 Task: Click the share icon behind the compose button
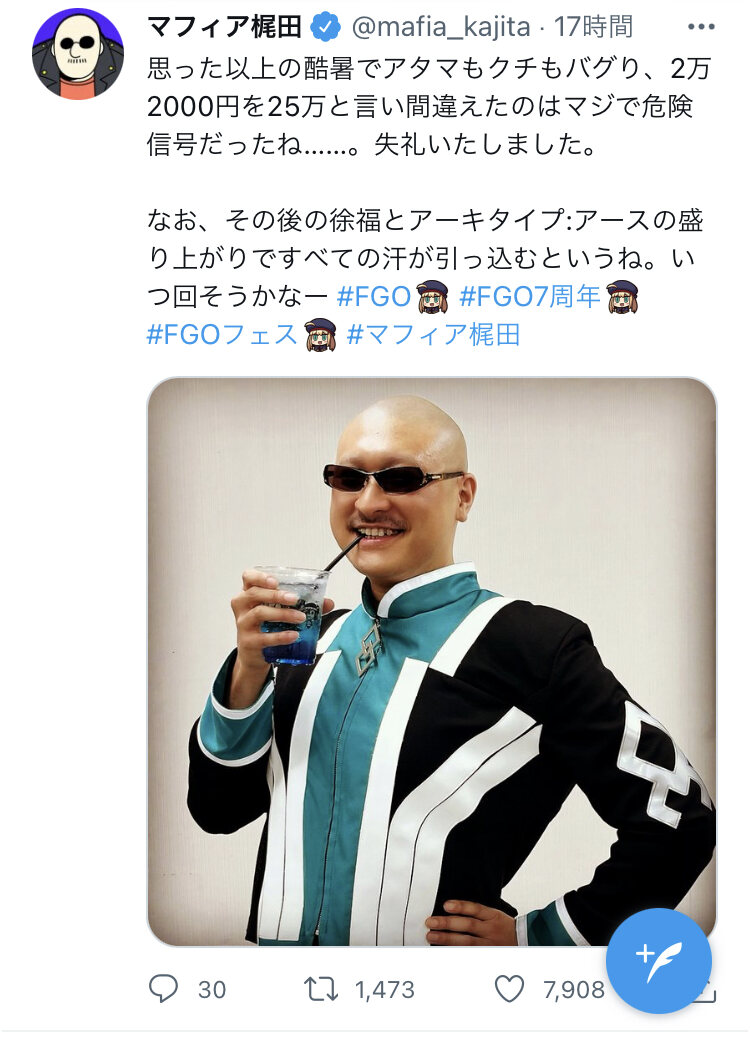(706, 993)
